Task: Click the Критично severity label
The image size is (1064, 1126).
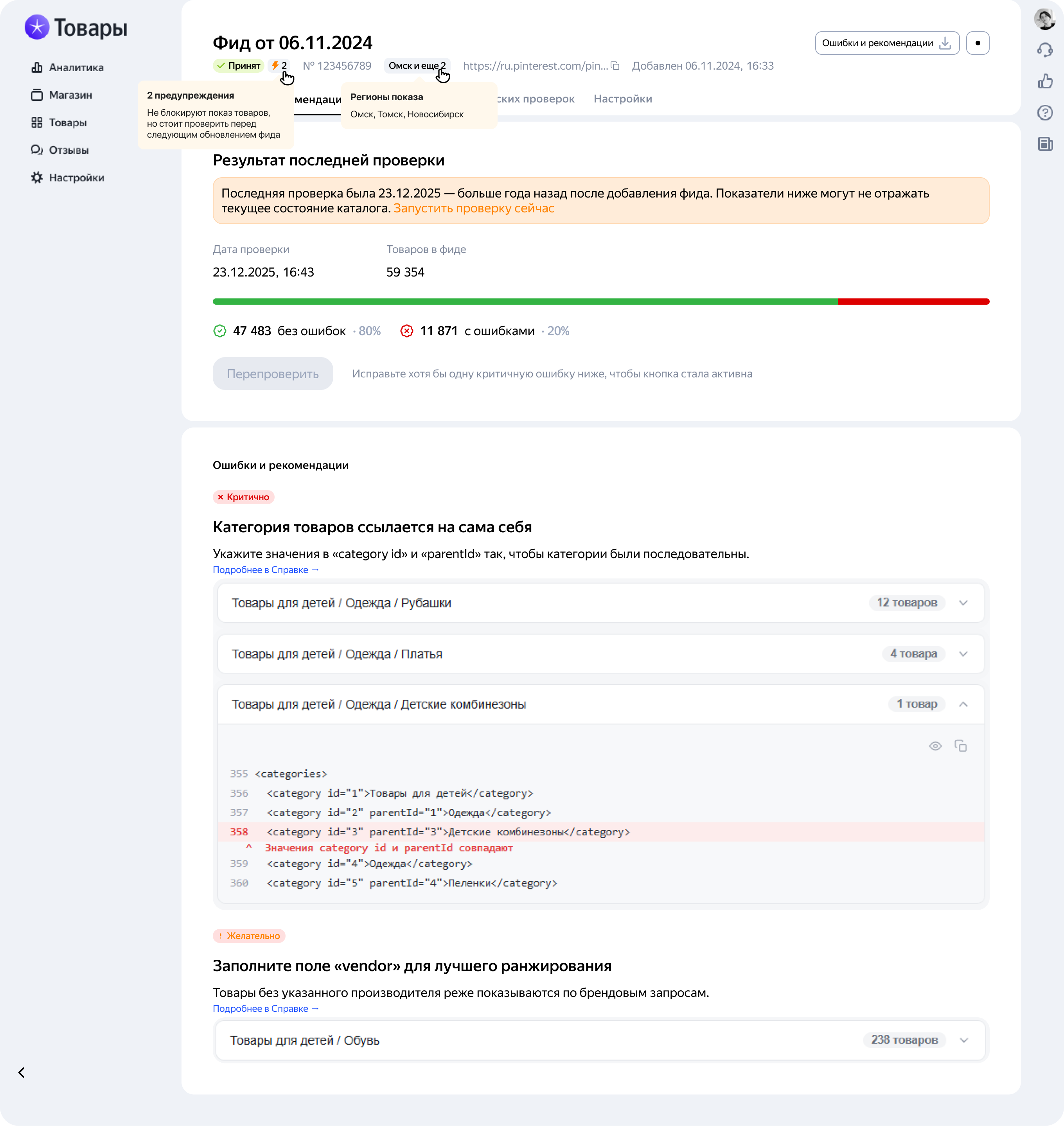Action: coord(243,497)
